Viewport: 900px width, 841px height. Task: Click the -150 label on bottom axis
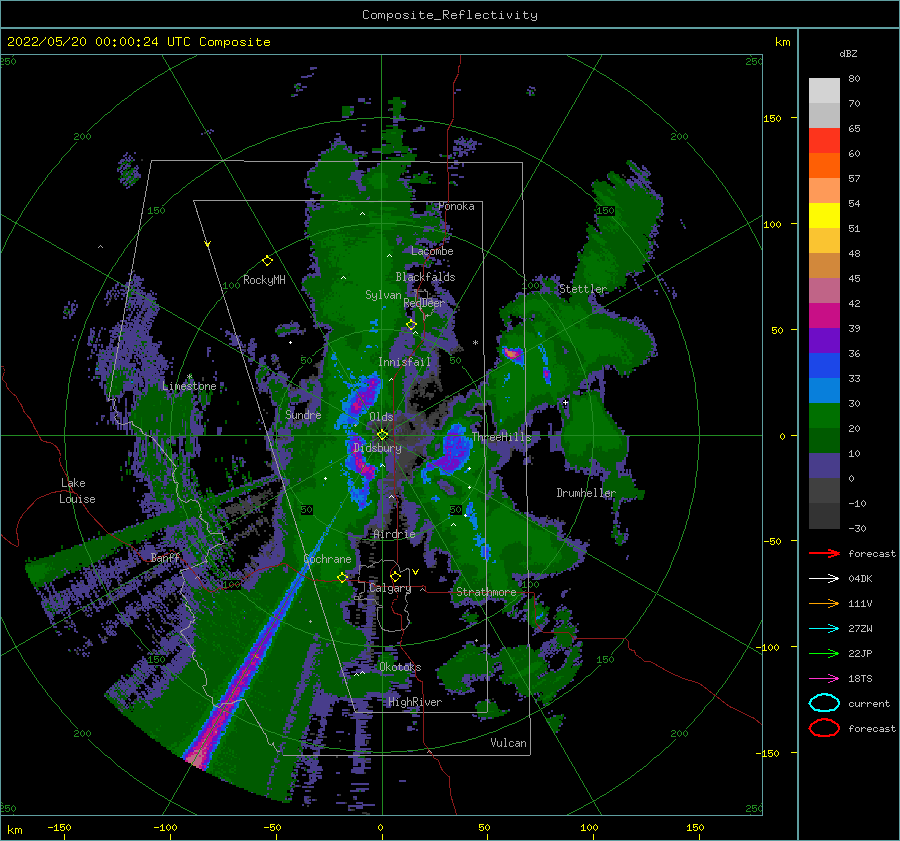tap(59, 827)
